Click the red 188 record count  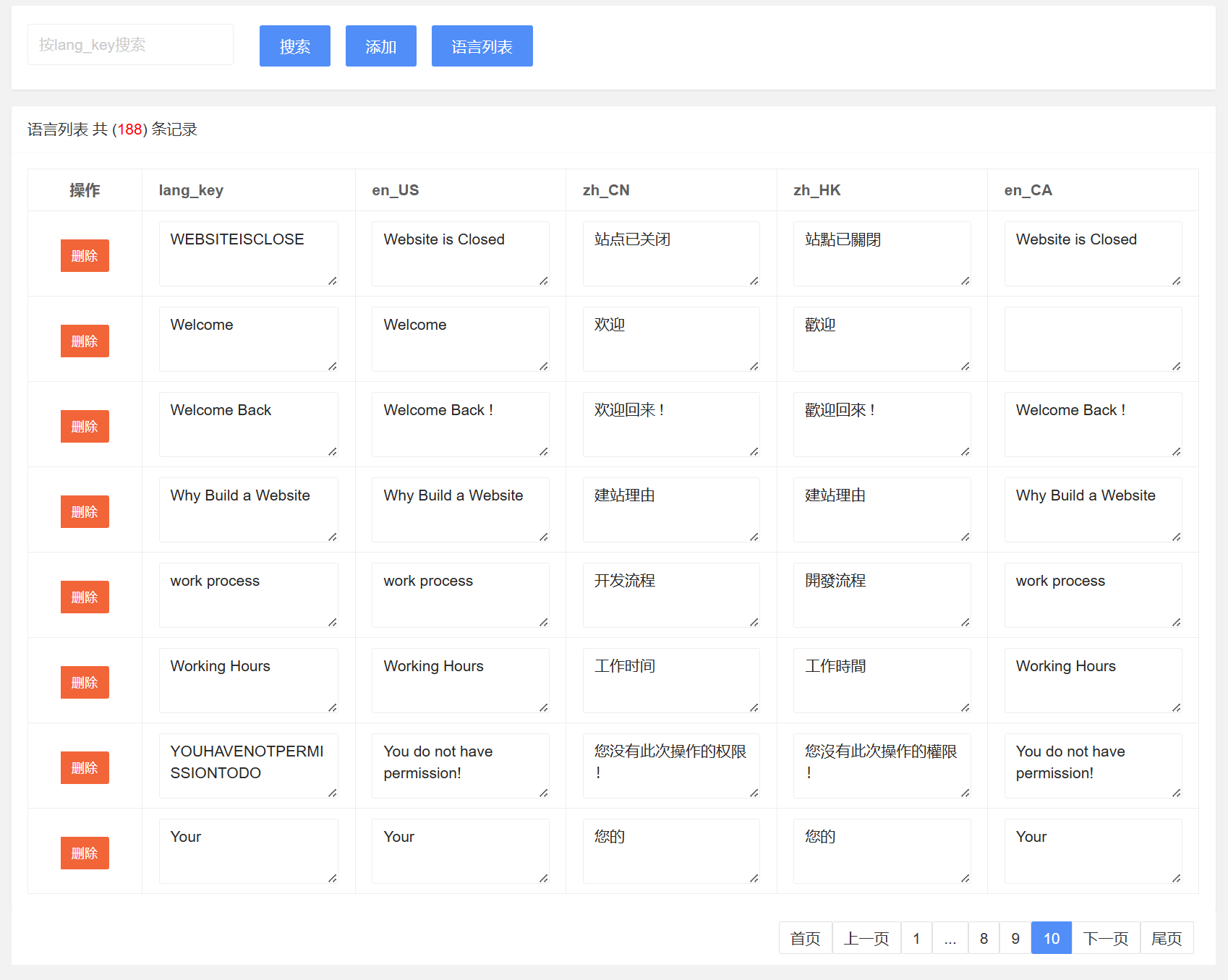point(130,129)
